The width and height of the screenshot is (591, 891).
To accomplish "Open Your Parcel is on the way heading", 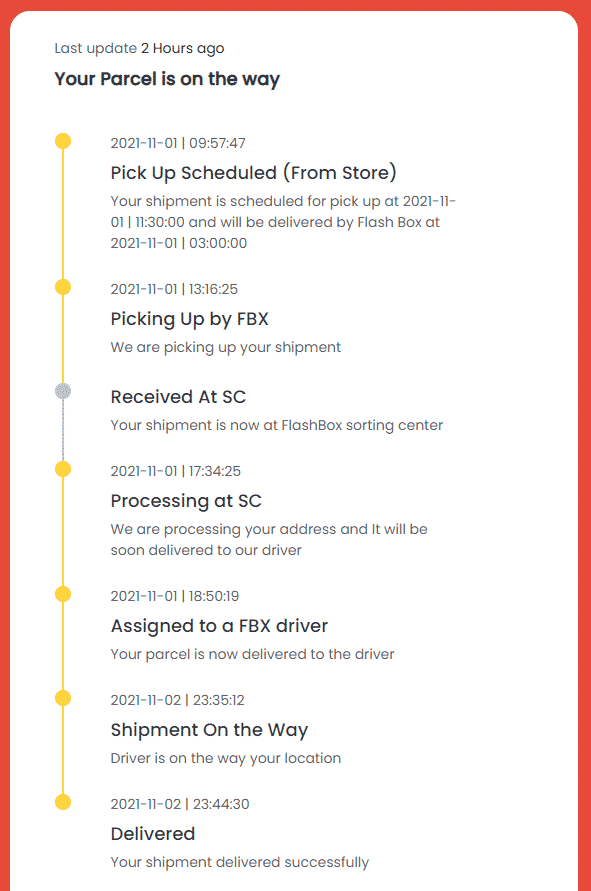I will pos(166,78).
